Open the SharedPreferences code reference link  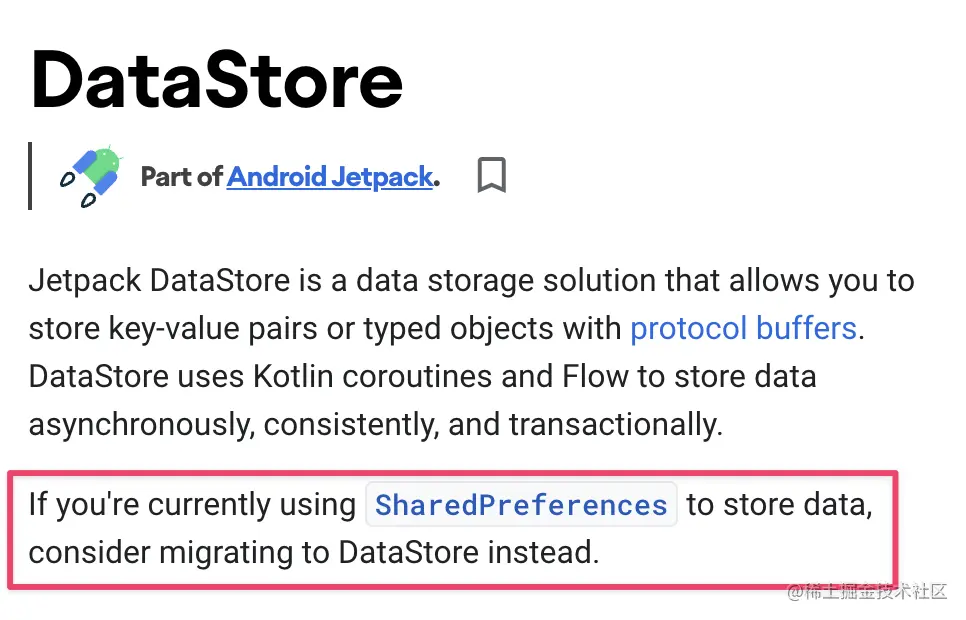pyautogui.click(x=521, y=505)
